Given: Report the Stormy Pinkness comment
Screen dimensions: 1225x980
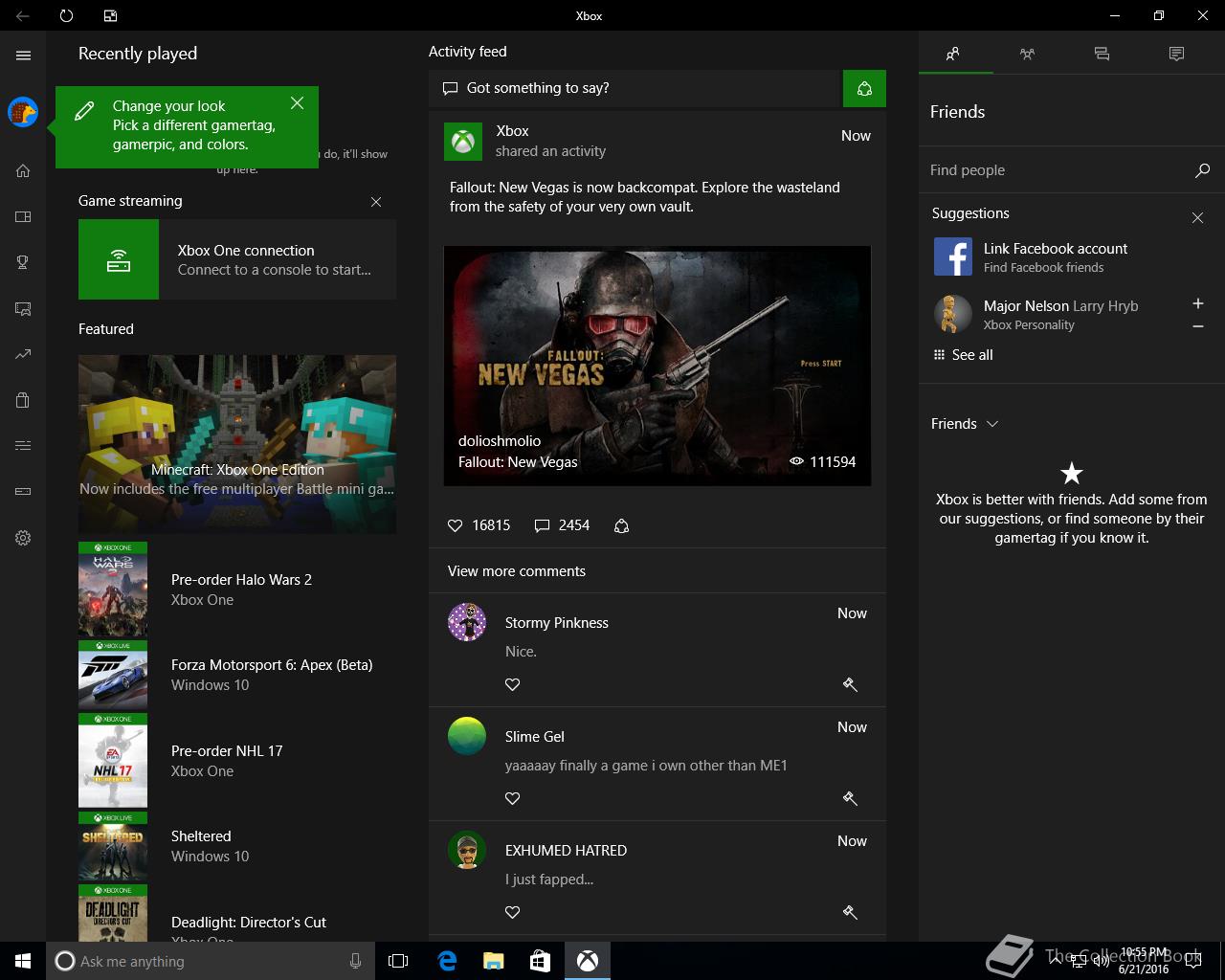Looking at the screenshot, I should click(849, 684).
